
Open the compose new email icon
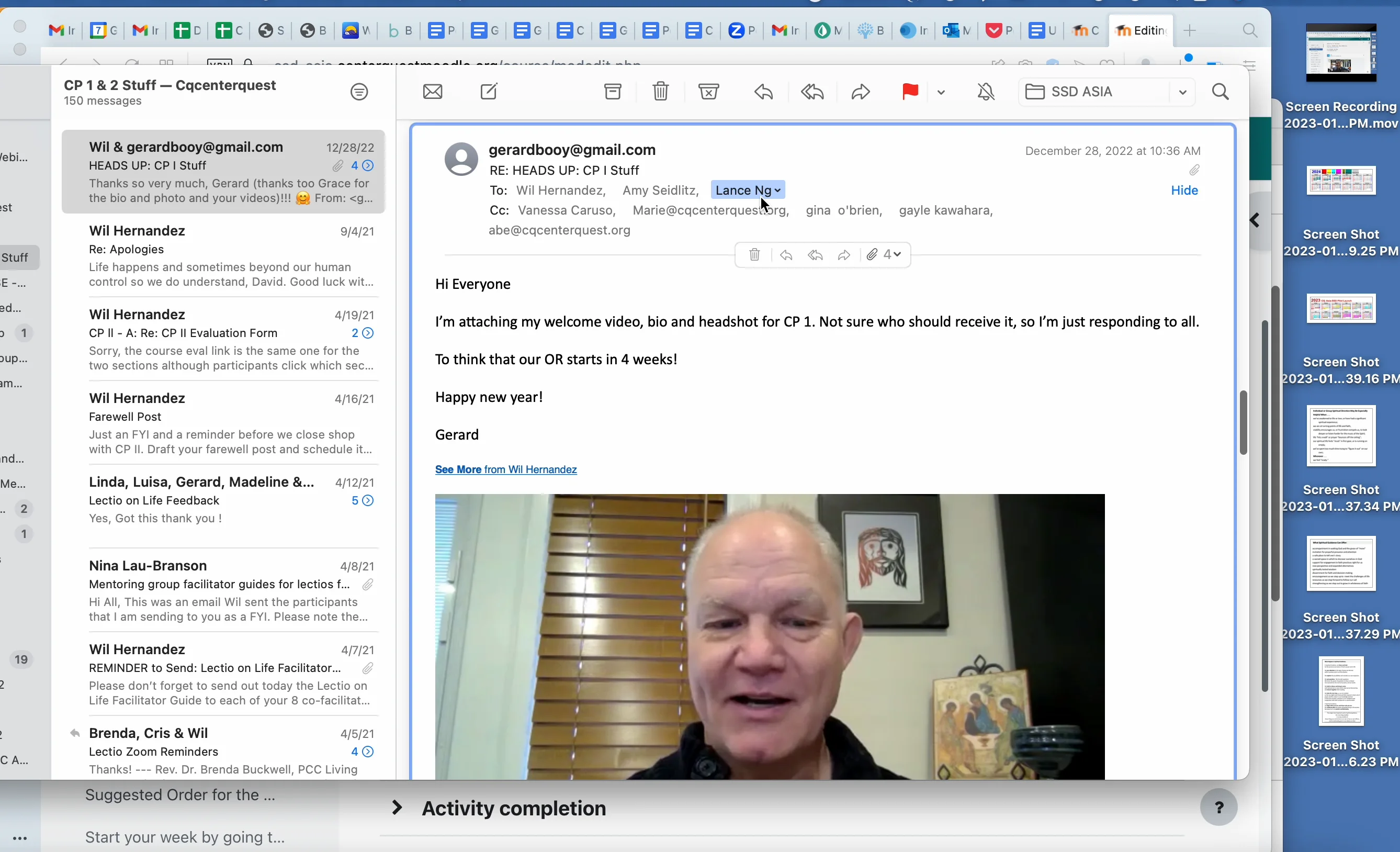(x=489, y=92)
